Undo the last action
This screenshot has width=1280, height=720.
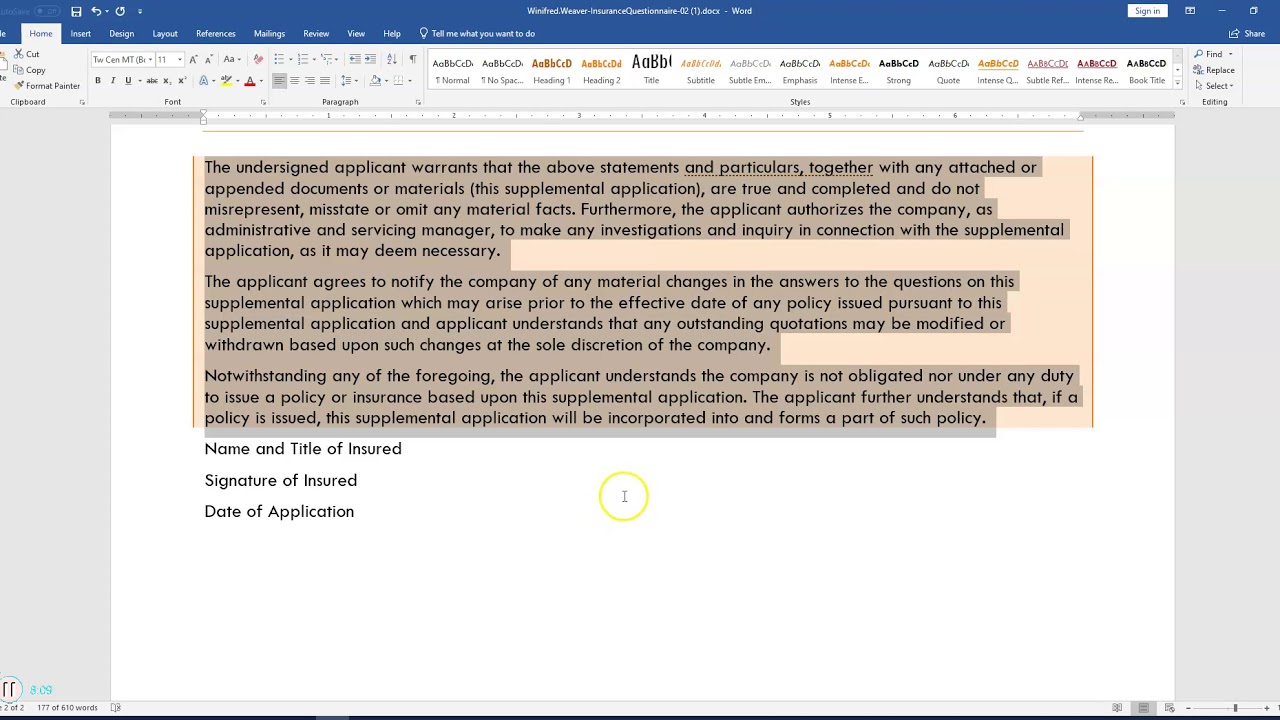pos(96,11)
